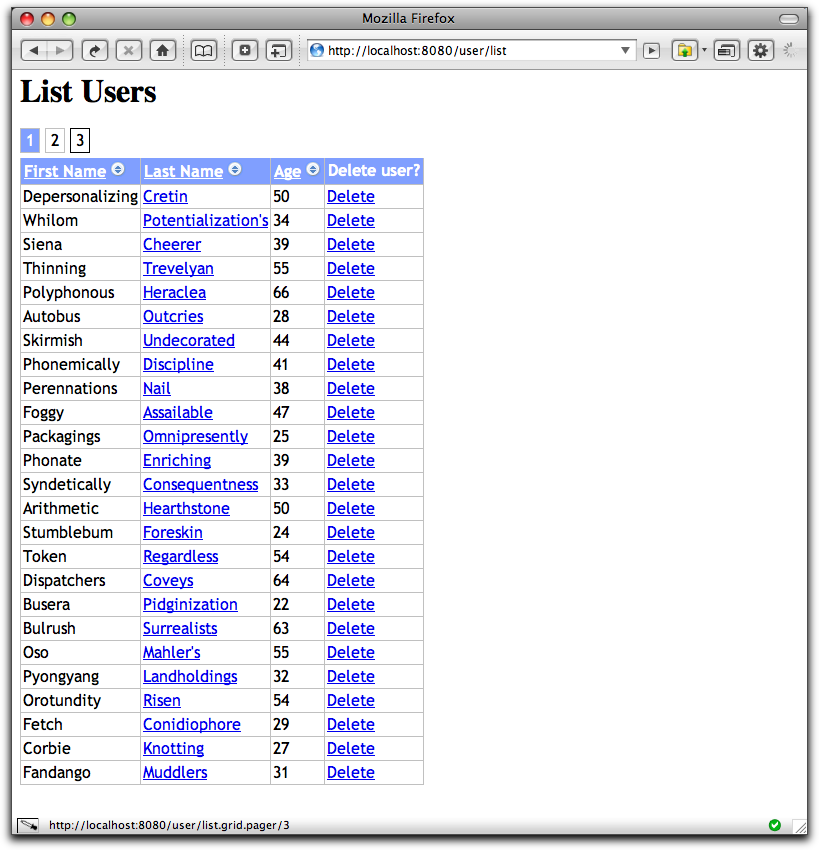Click the stop loading button

click(128, 50)
